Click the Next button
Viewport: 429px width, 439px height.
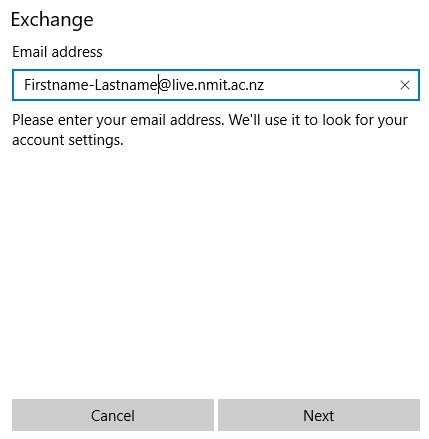point(319,415)
